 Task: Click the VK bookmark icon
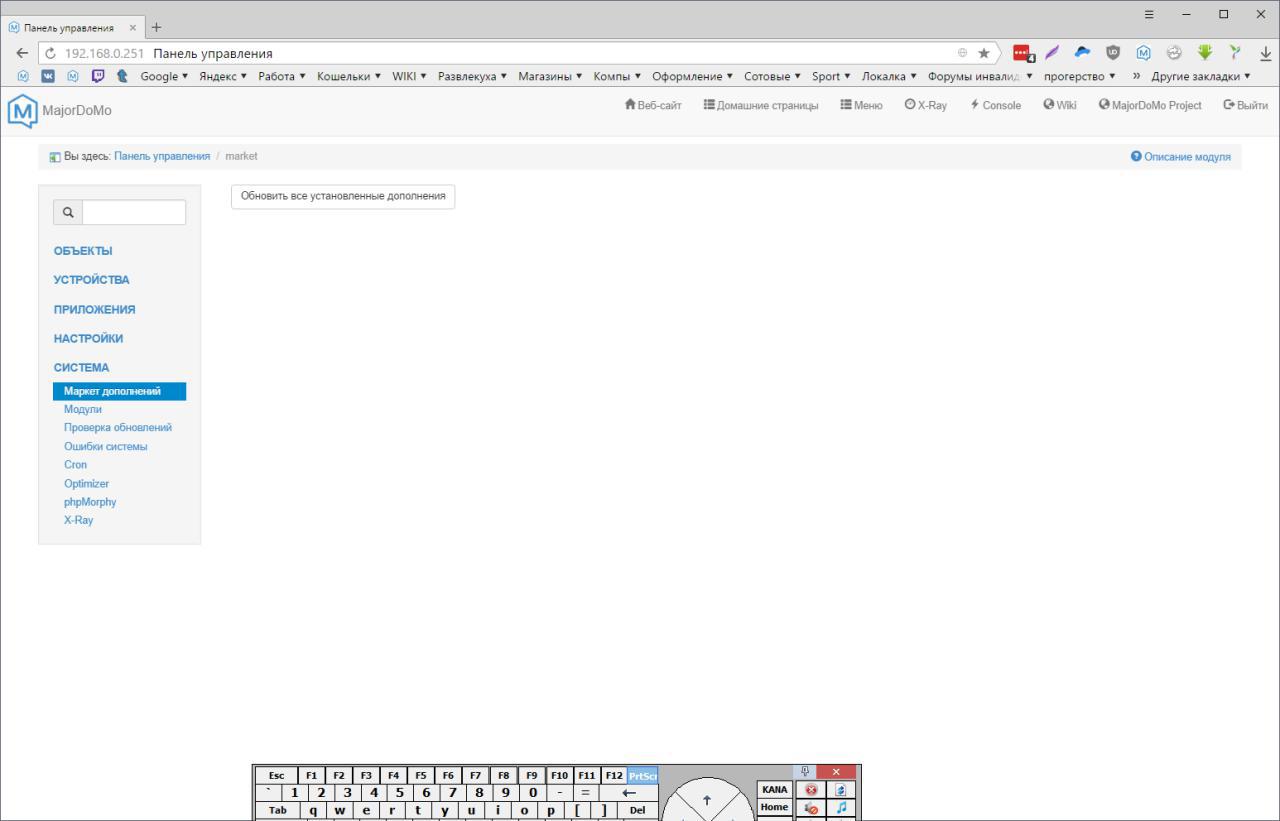[48, 76]
